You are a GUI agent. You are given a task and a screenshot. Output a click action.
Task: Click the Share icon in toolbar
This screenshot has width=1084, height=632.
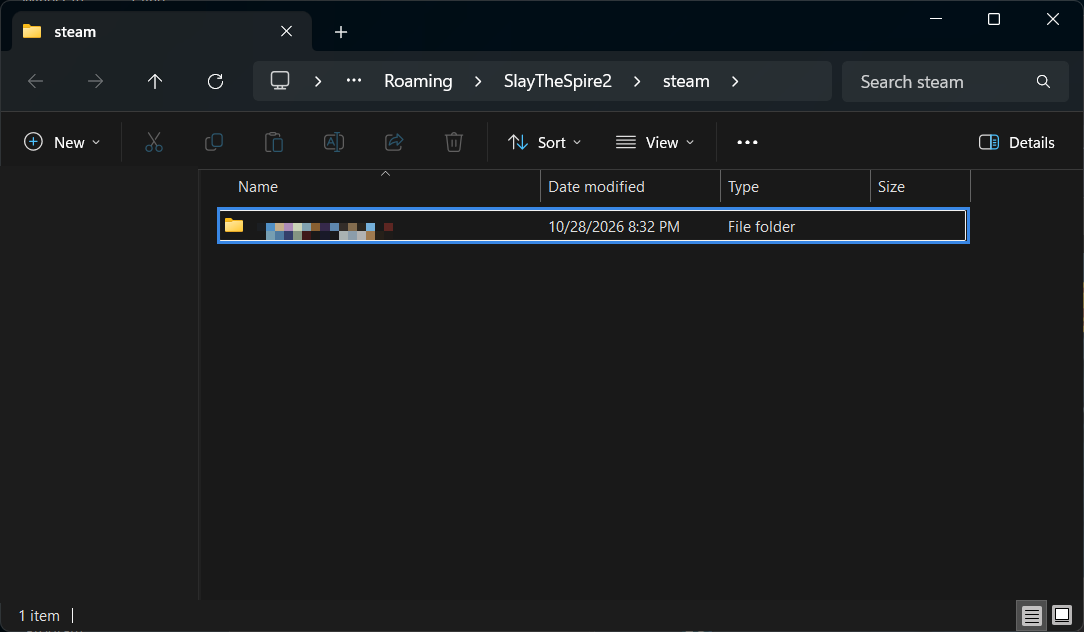click(394, 142)
